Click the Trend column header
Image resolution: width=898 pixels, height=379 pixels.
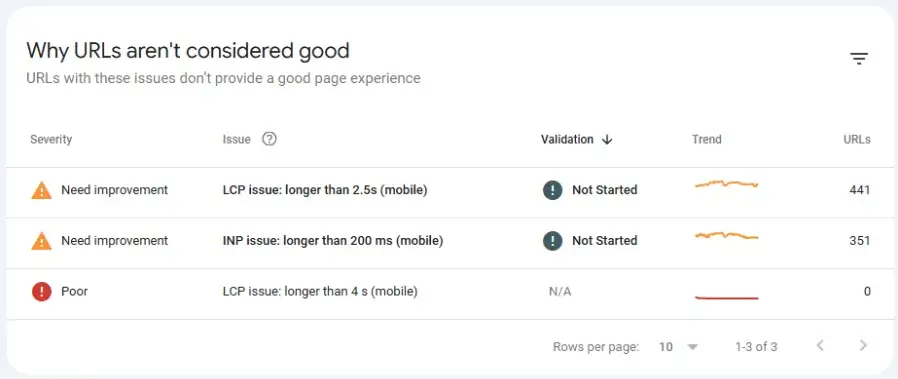[707, 139]
